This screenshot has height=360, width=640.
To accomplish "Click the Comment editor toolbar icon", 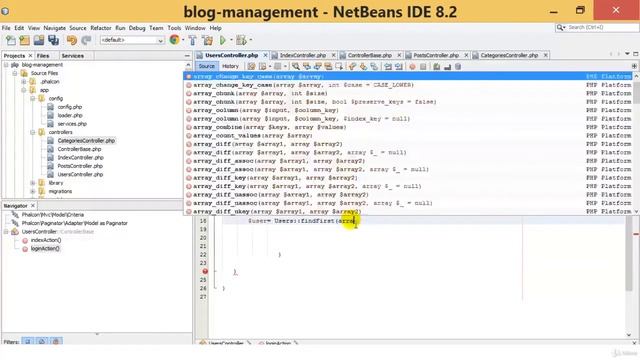I will click(x=437, y=66).
